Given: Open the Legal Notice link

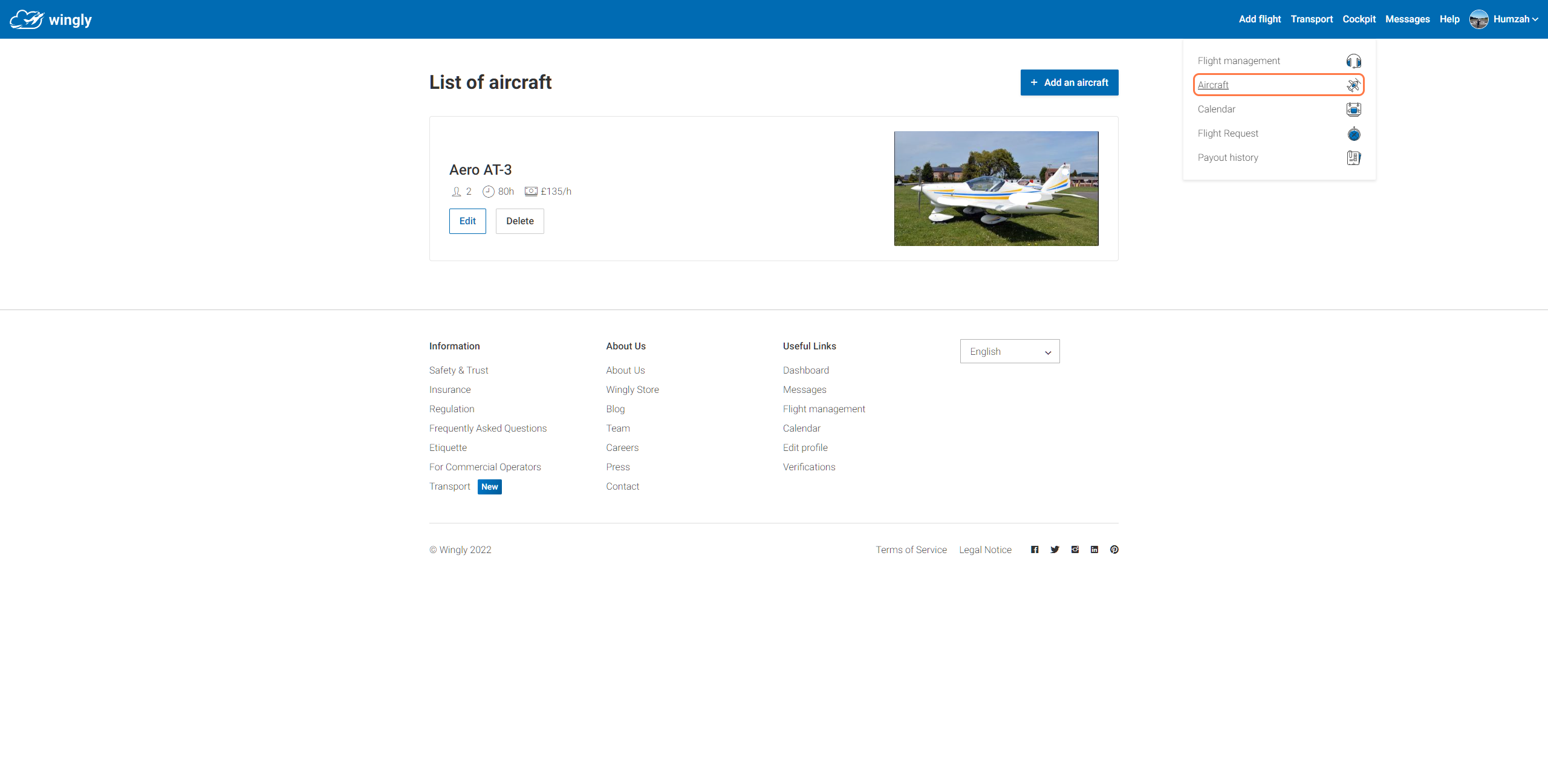Looking at the screenshot, I should pyautogui.click(x=985, y=550).
